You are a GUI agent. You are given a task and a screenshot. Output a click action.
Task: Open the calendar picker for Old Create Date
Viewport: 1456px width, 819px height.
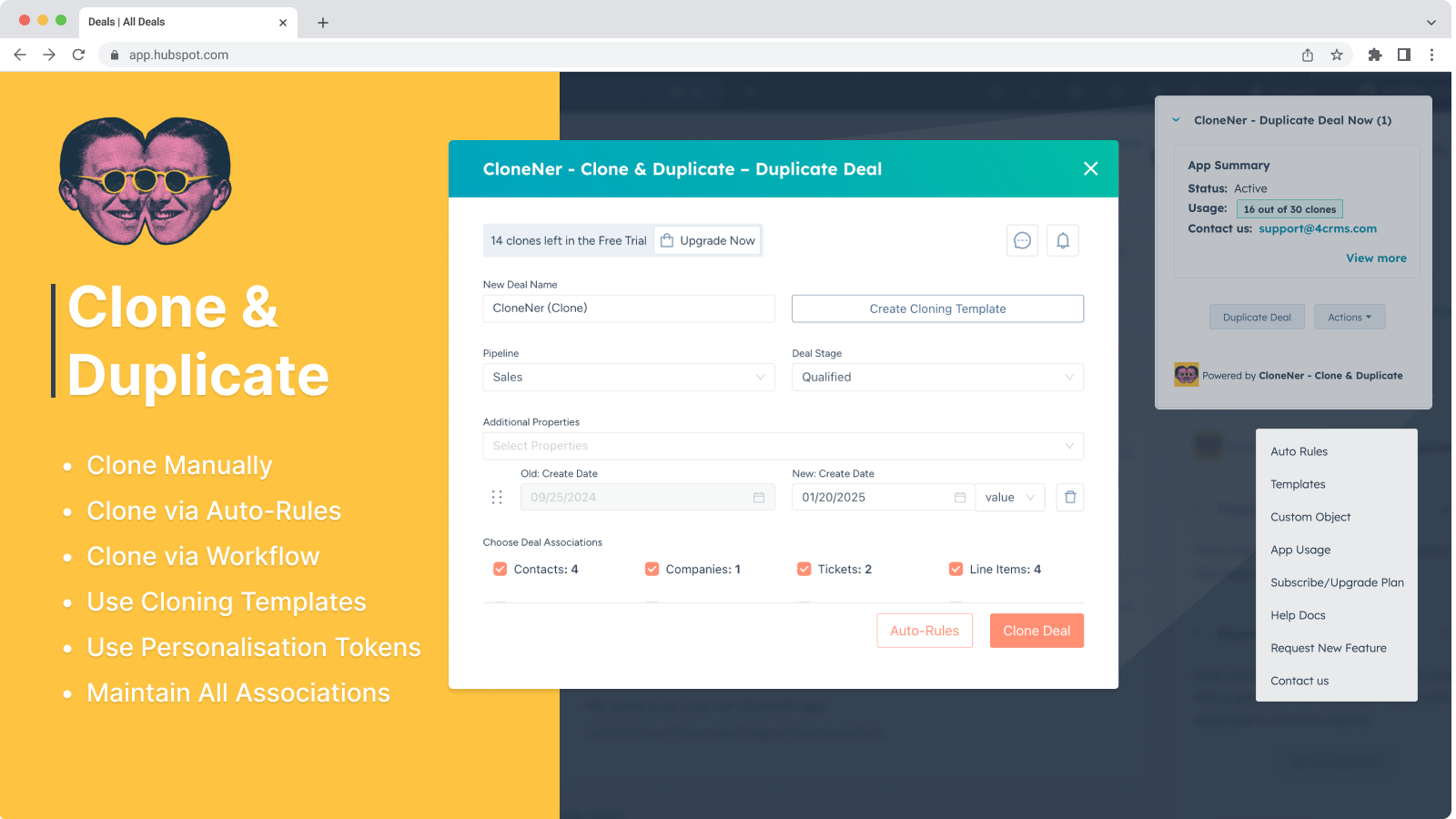click(760, 497)
